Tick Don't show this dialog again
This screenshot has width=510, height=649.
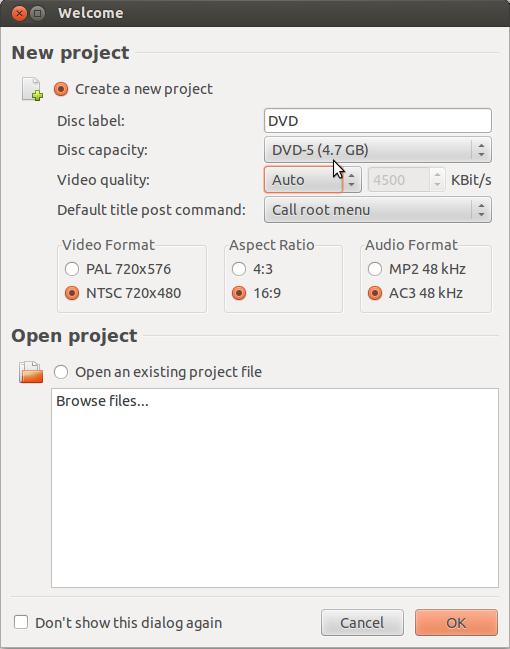(21, 622)
